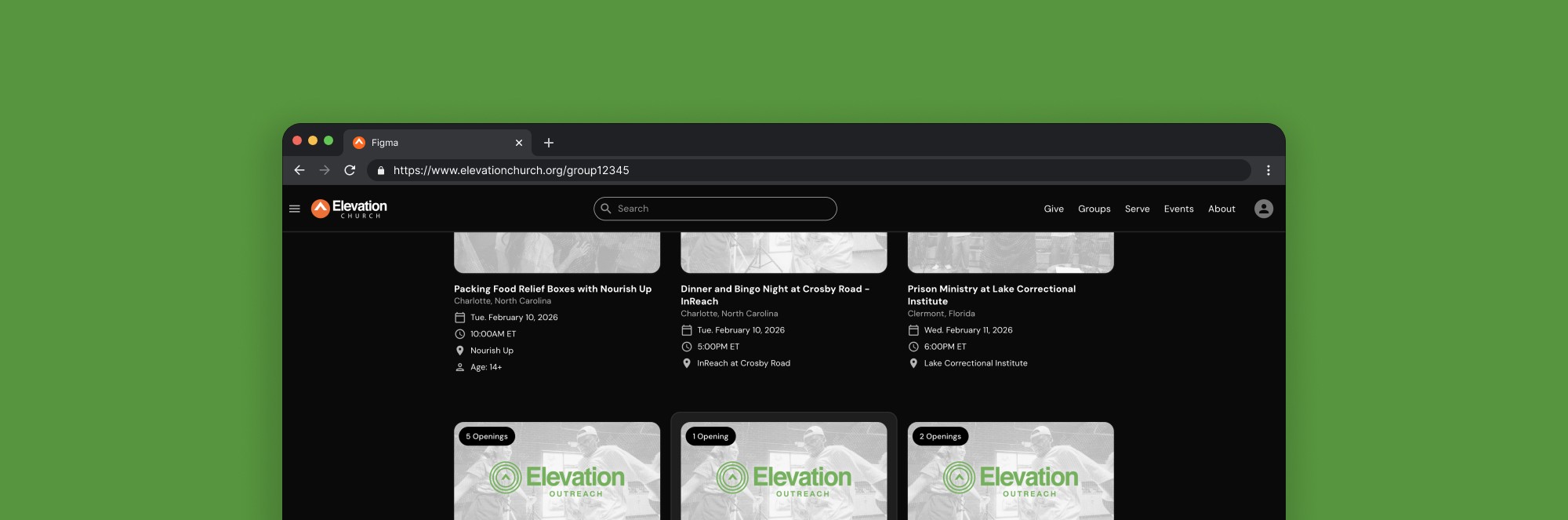Click the 1 Opening badge
The height and width of the screenshot is (520, 1568).
[710, 436]
